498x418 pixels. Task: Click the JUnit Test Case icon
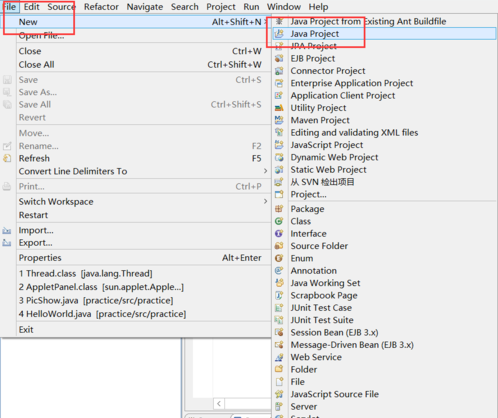pyautogui.click(x=279, y=308)
